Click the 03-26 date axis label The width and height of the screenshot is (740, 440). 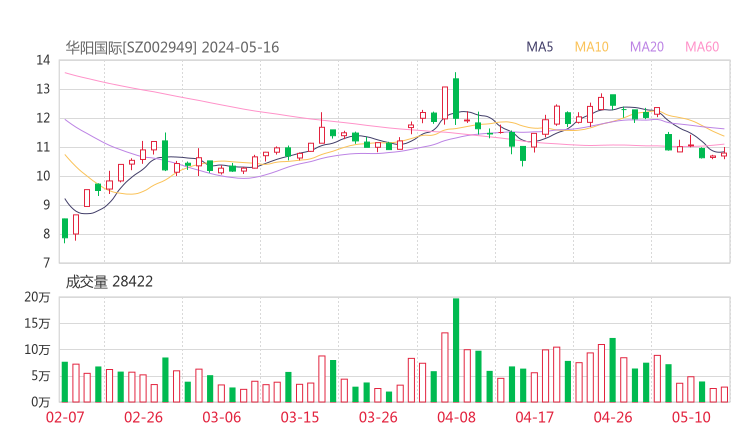coord(378,417)
